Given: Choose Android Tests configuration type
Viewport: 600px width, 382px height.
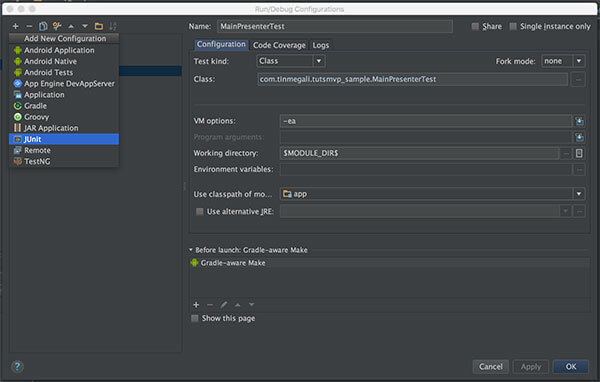Looking at the screenshot, I should 64,72.
